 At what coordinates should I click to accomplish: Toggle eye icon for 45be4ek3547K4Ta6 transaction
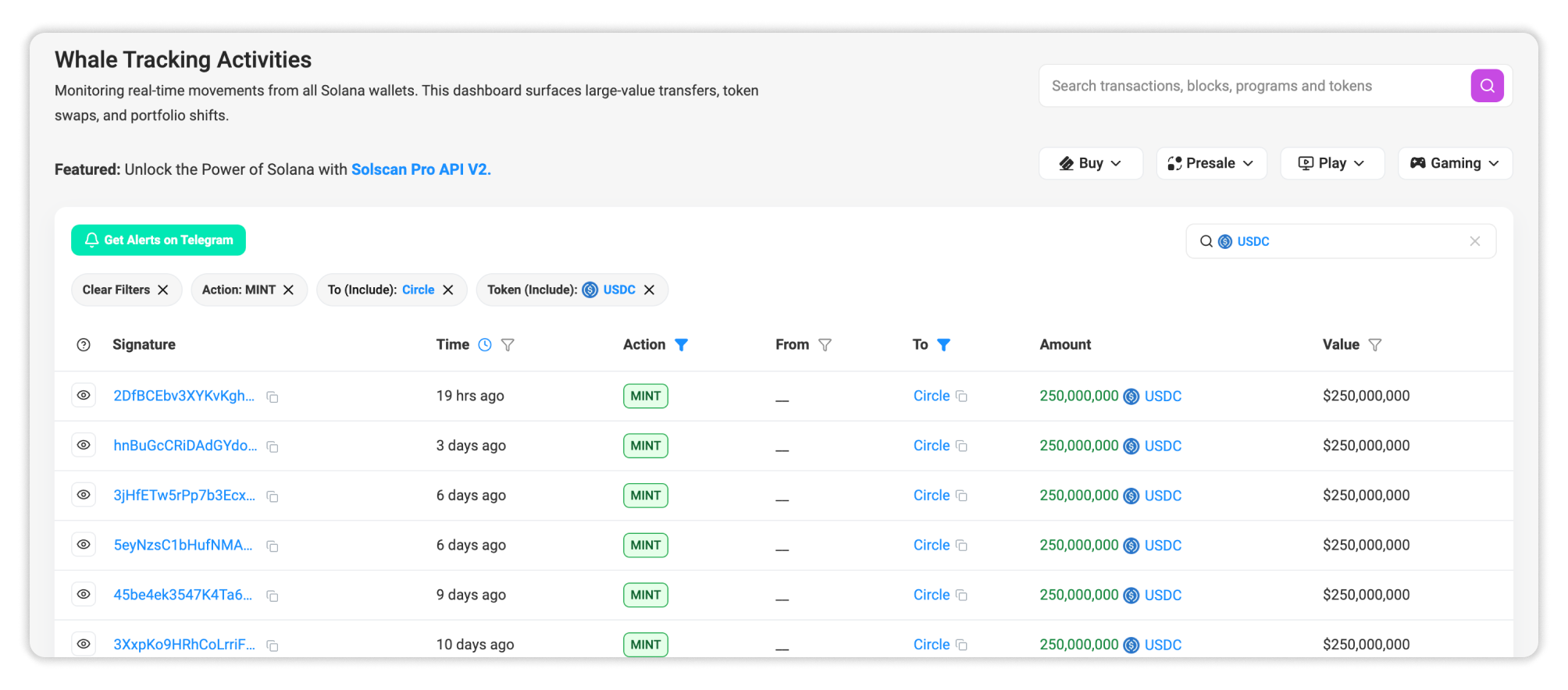point(84,595)
